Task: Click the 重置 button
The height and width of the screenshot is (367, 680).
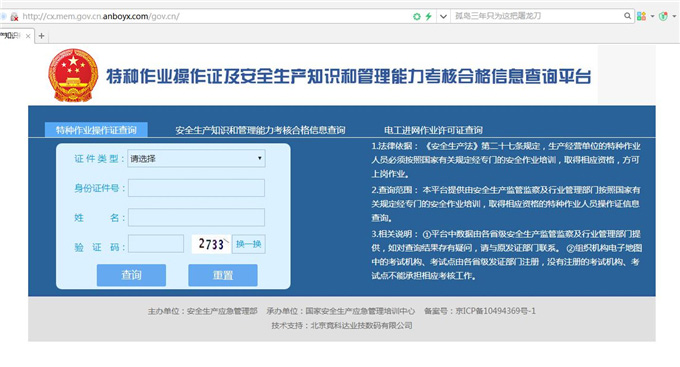Action: 223,275
